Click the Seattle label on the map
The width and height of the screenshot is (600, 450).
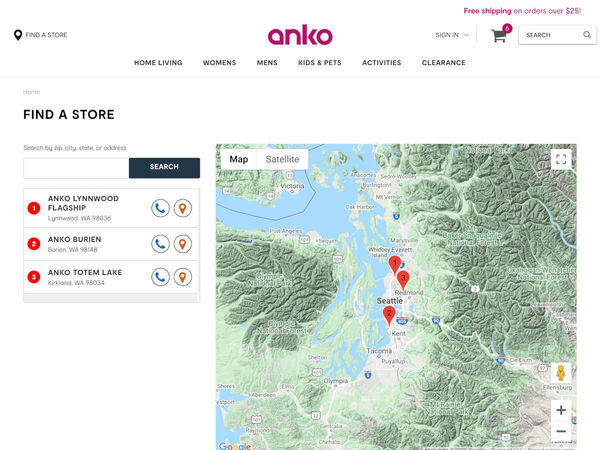click(x=390, y=301)
